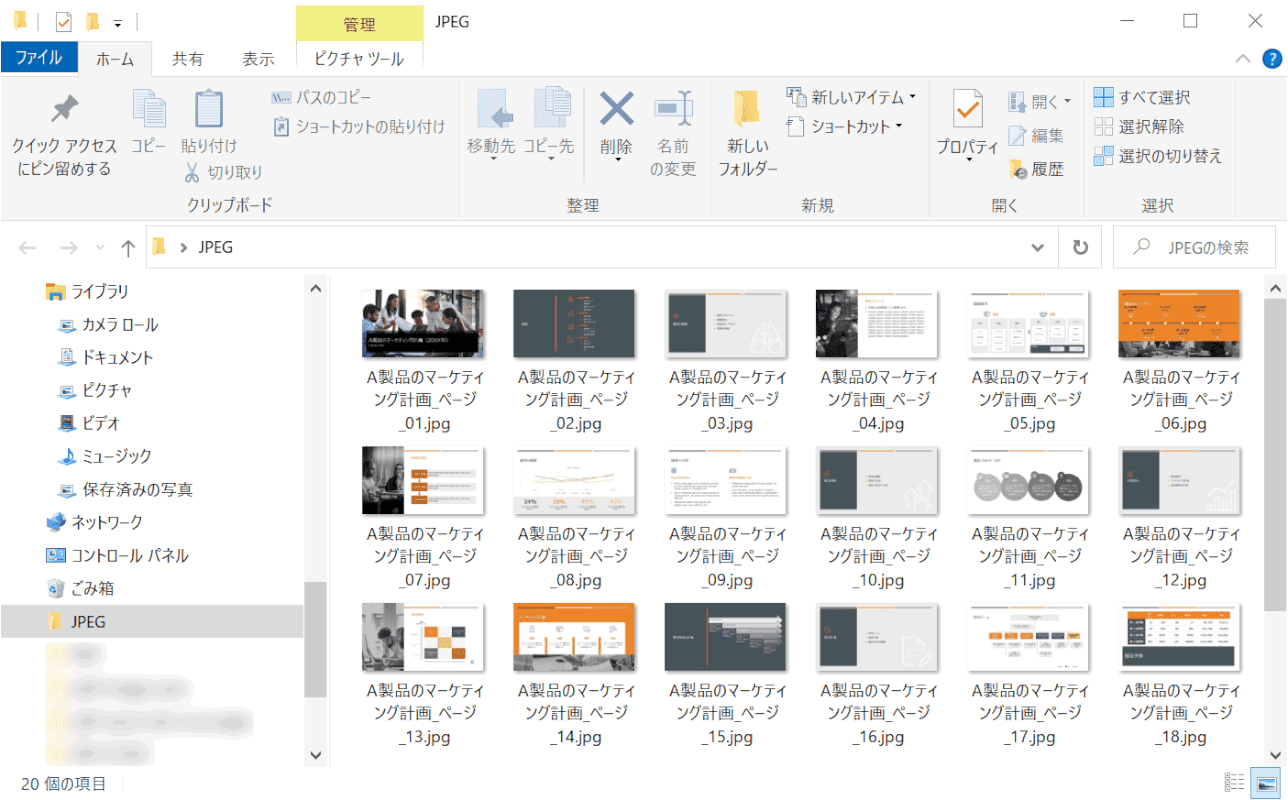Select Music (ミュージック) library
The height and width of the screenshot is (800, 1288).
(x=104, y=456)
